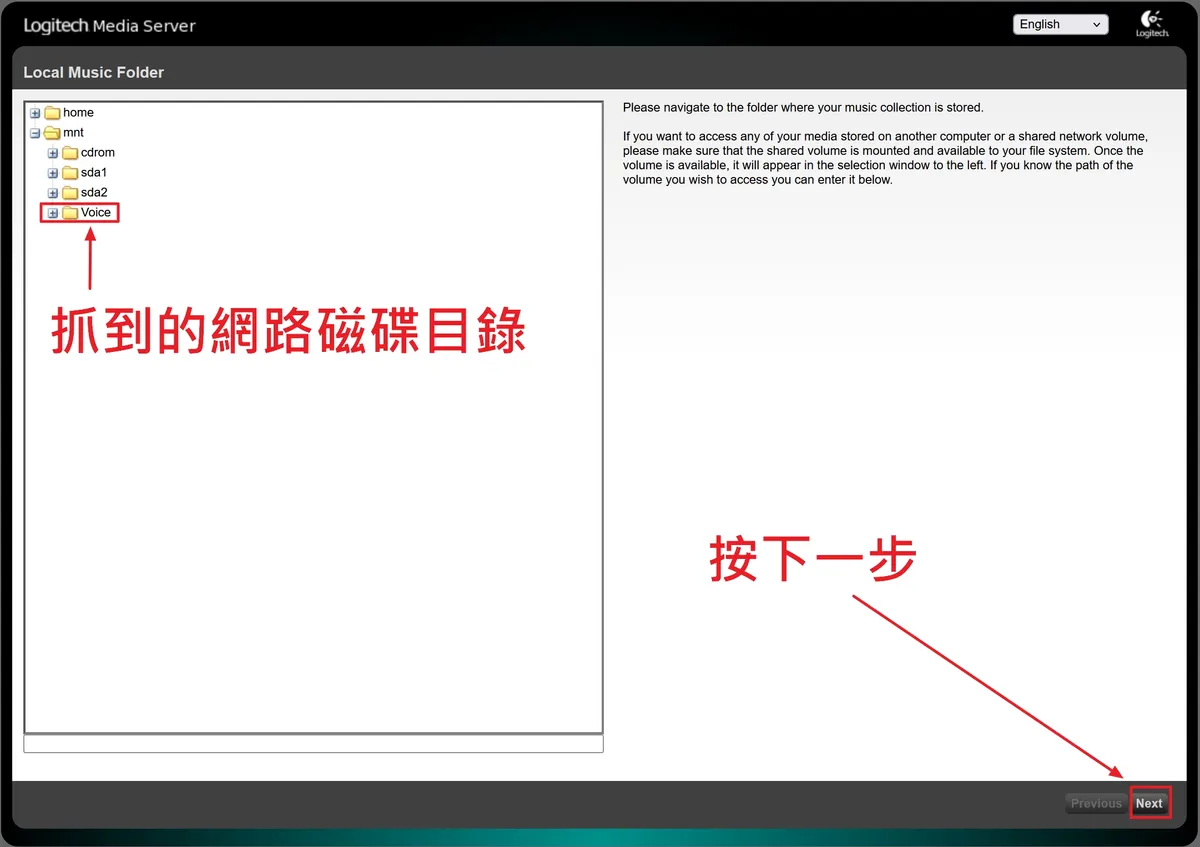This screenshot has width=1200, height=847.
Task: Click the sda2 folder icon
Action: tap(70, 193)
